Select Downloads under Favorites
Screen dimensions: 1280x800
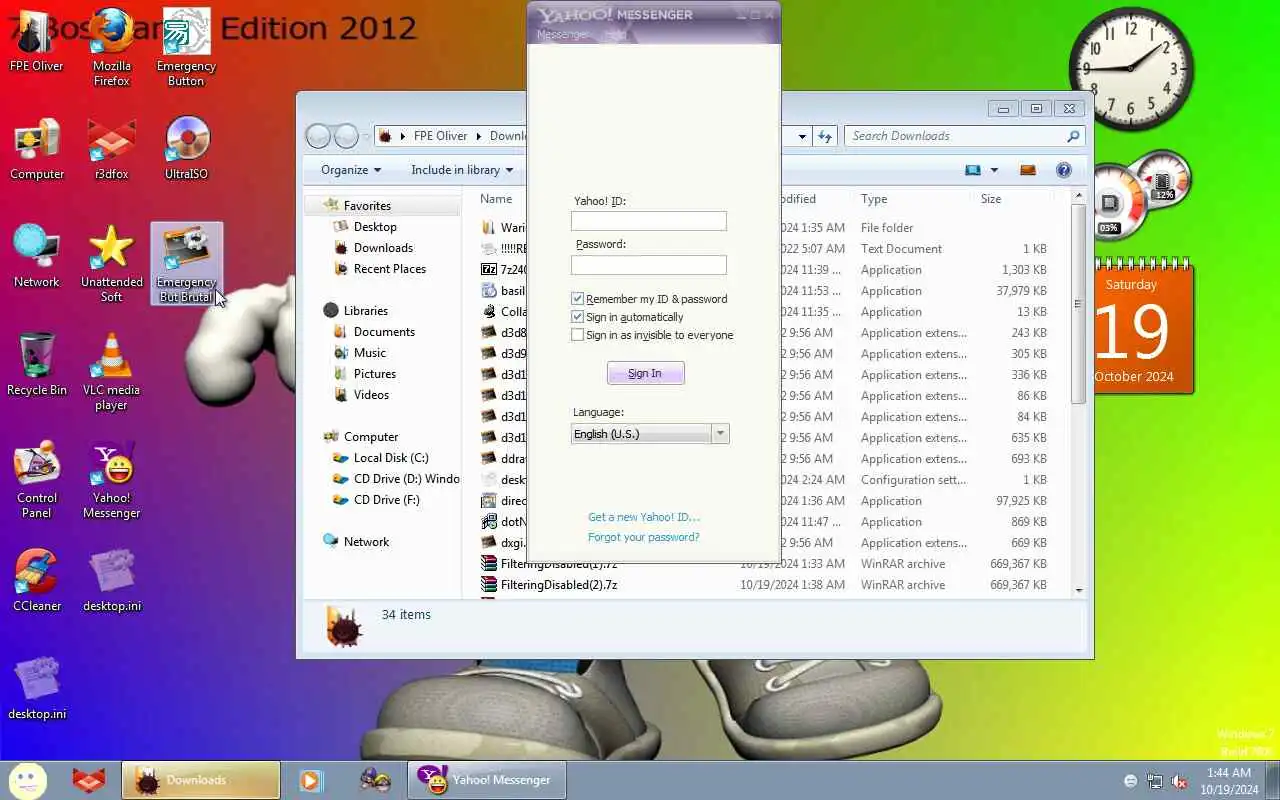click(x=383, y=248)
